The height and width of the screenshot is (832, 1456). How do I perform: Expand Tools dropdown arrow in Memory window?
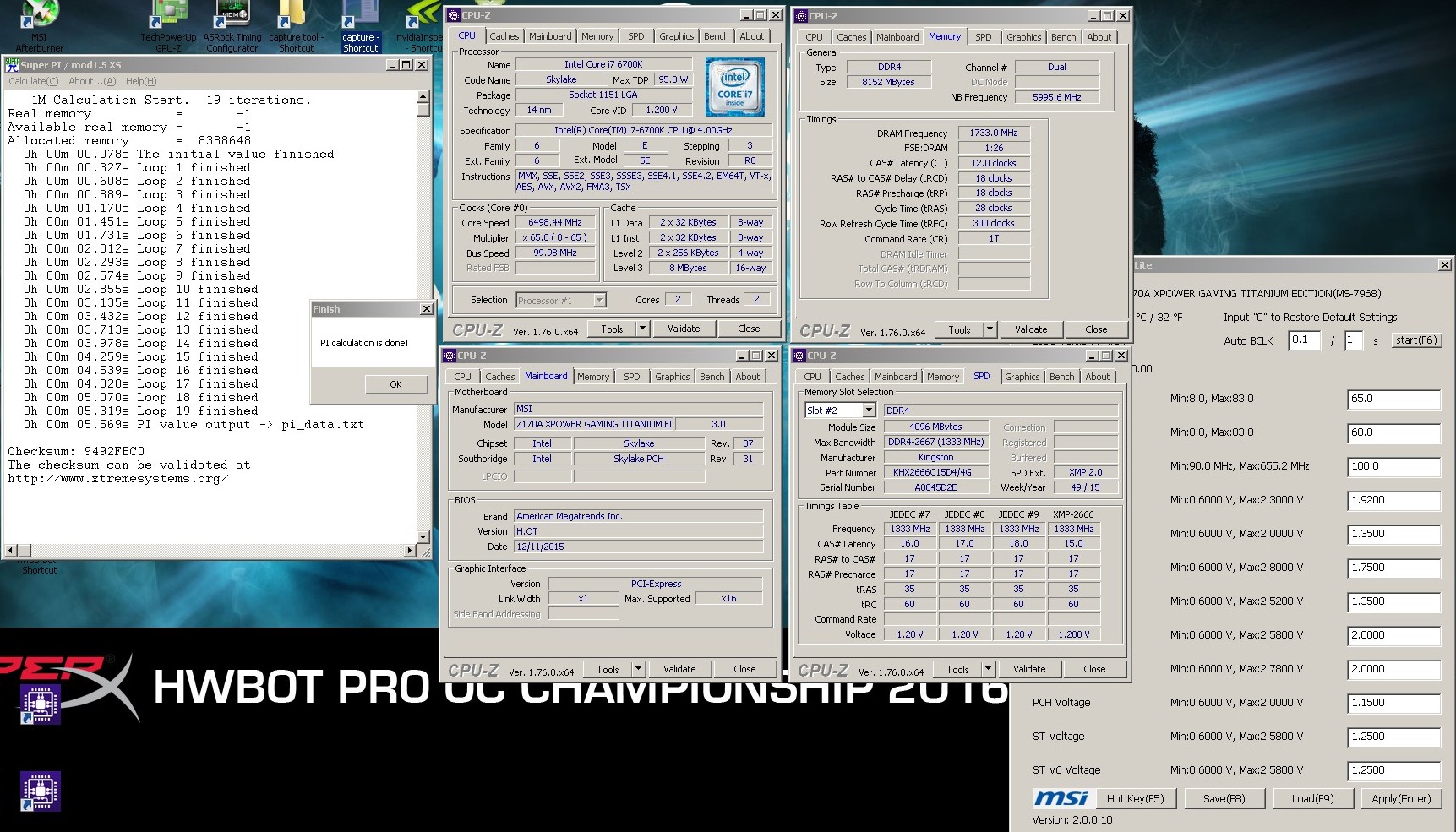pyautogui.click(x=990, y=329)
